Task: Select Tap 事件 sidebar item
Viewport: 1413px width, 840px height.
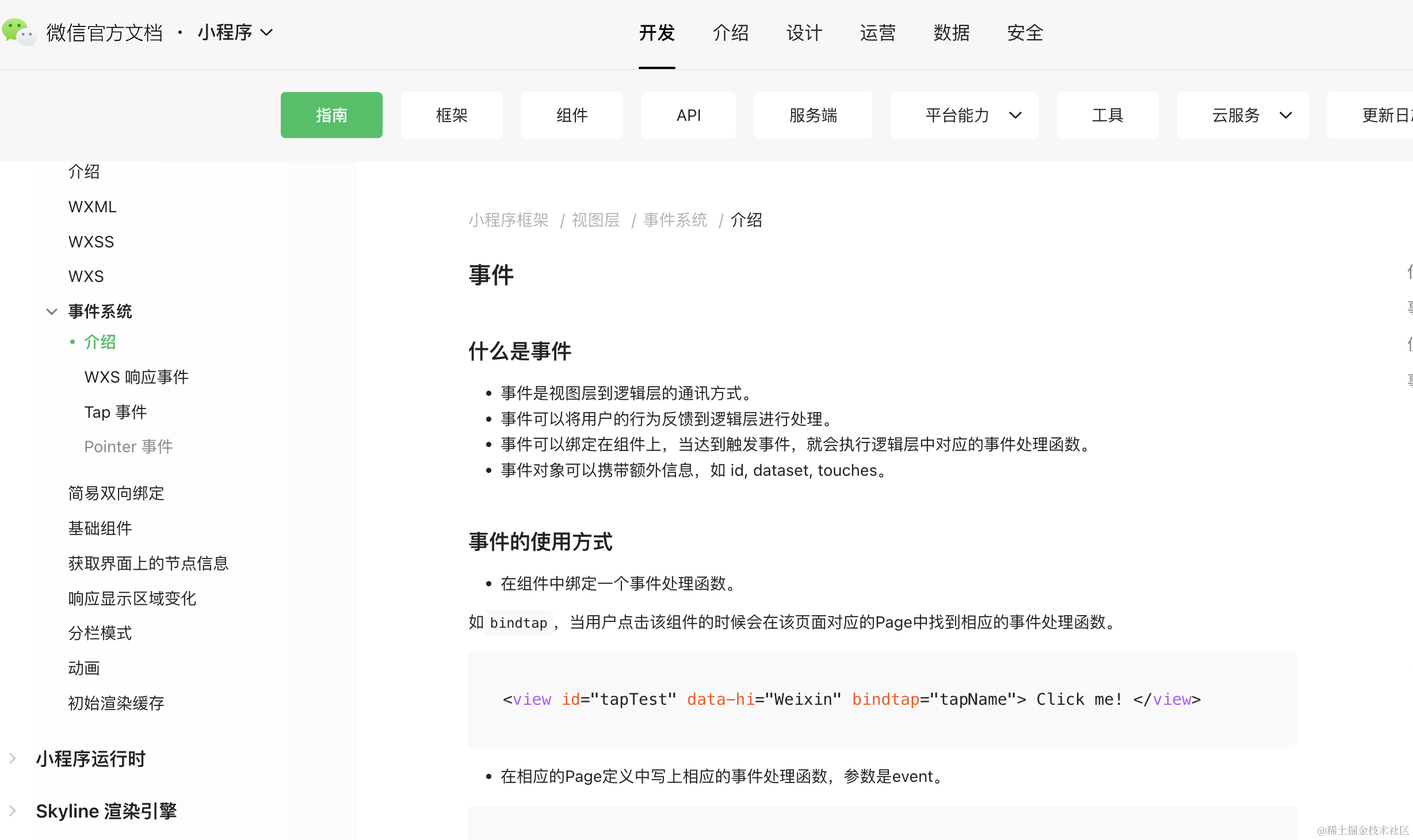Action: click(115, 413)
